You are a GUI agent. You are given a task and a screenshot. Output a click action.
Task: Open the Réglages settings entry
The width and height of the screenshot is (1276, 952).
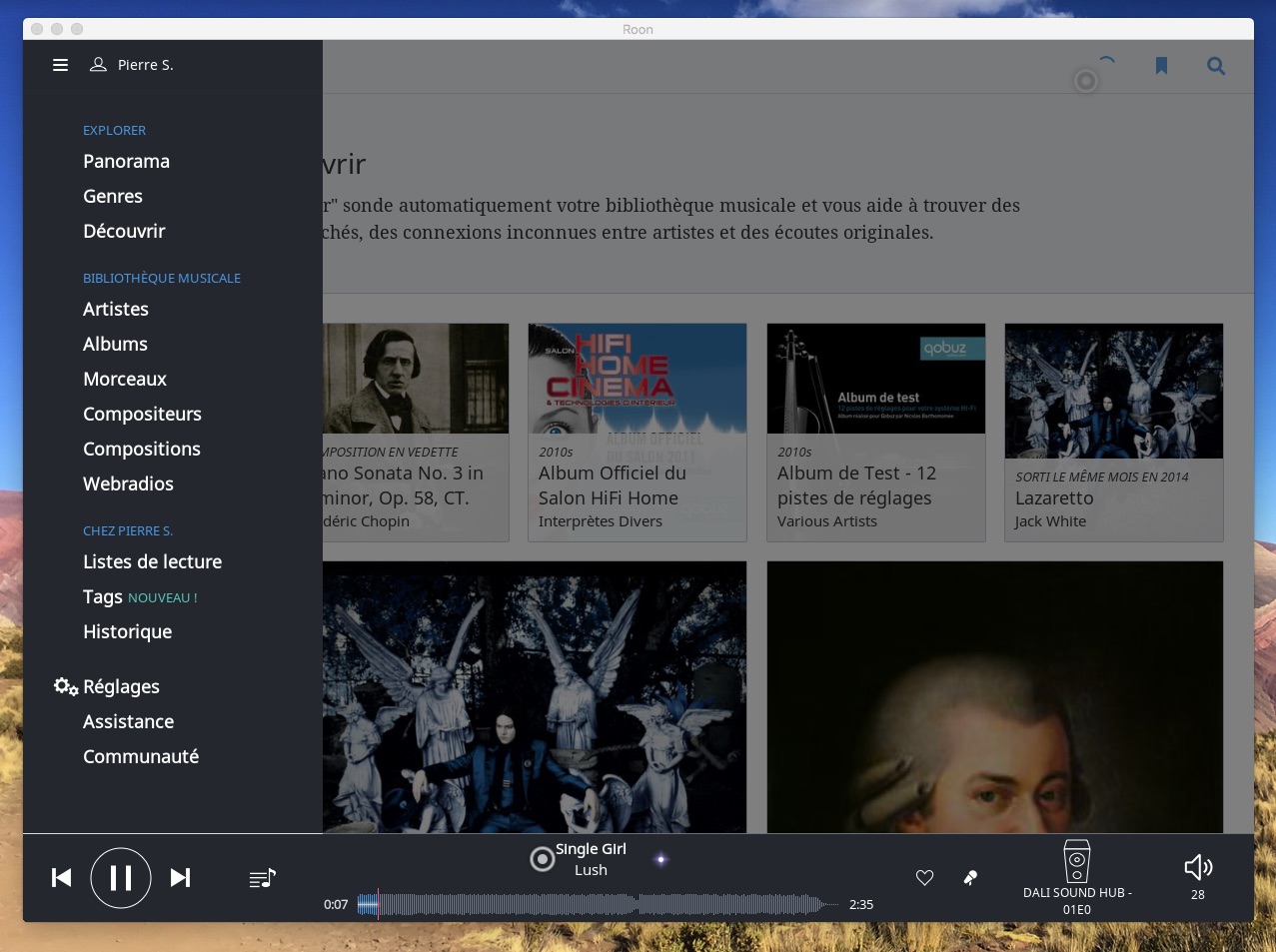coord(121,687)
